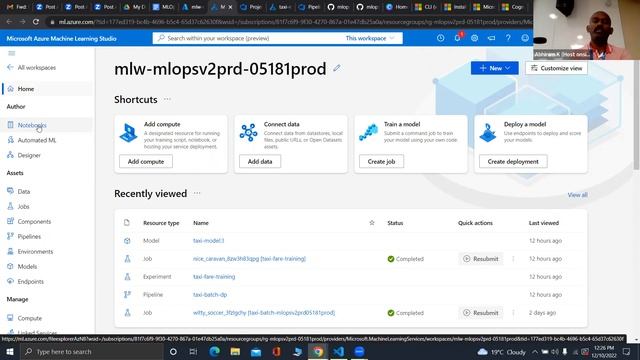Open Shortcuts more options ellipsis

167,99
